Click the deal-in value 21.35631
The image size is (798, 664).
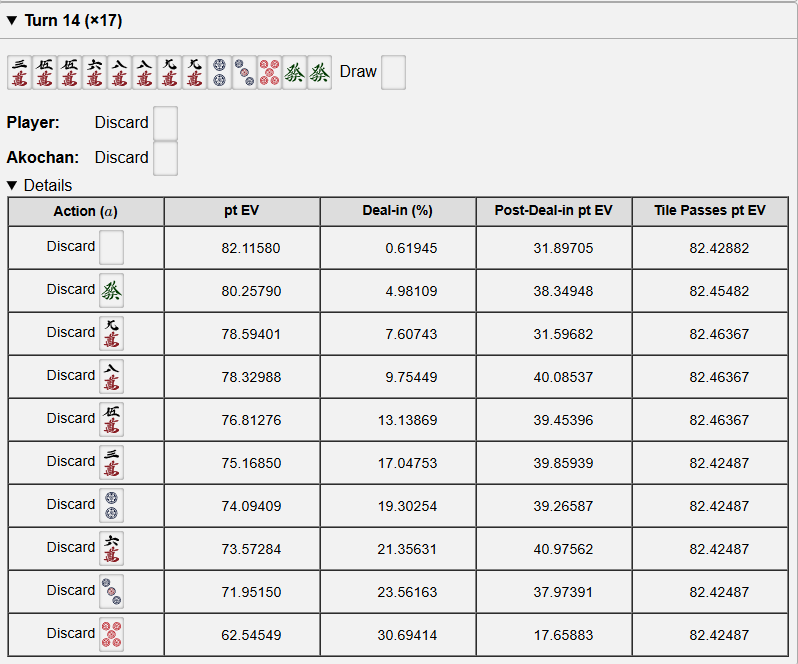pos(407,549)
